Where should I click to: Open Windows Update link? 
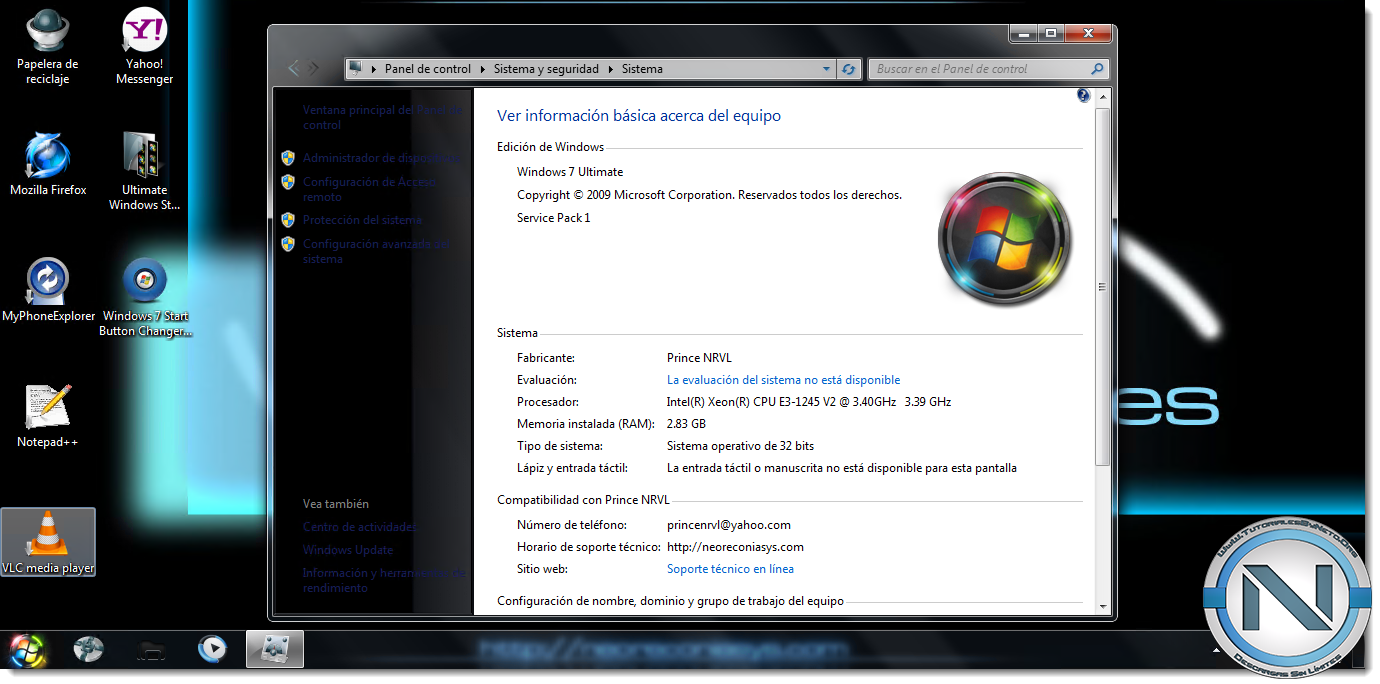coord(348,550)
